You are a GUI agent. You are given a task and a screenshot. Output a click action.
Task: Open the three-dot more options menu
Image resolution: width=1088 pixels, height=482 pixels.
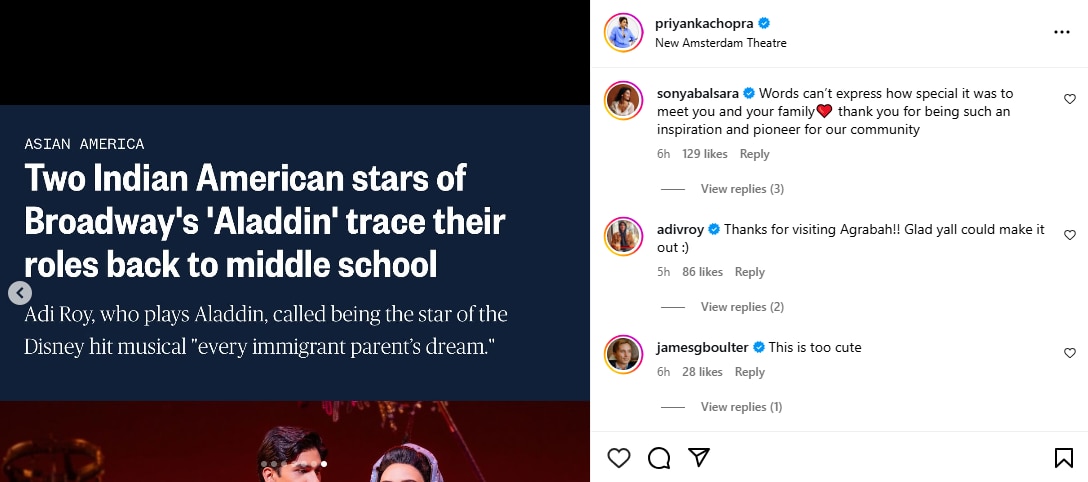pos(1062,32)
